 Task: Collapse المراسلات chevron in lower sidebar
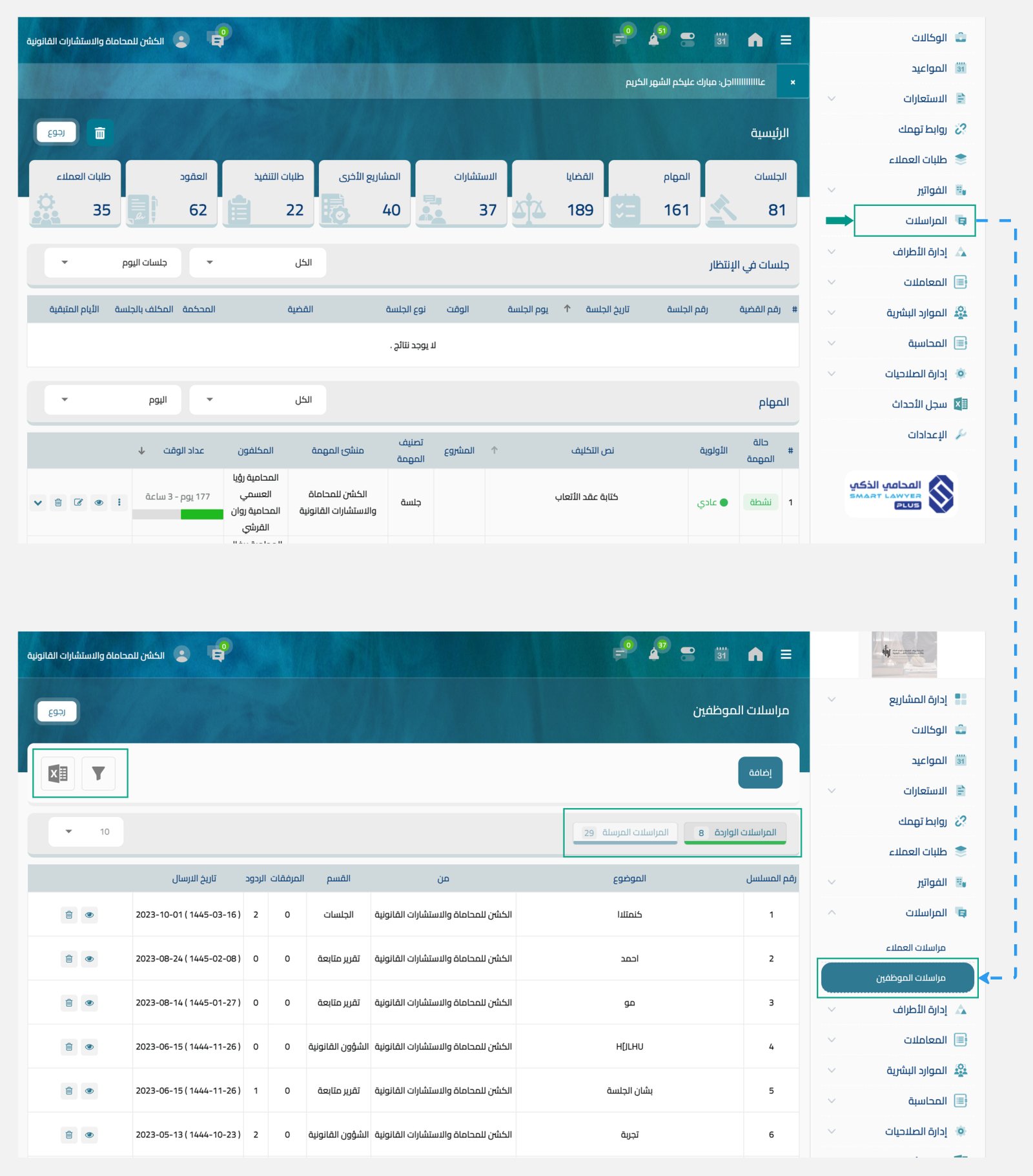click(832, 913)
